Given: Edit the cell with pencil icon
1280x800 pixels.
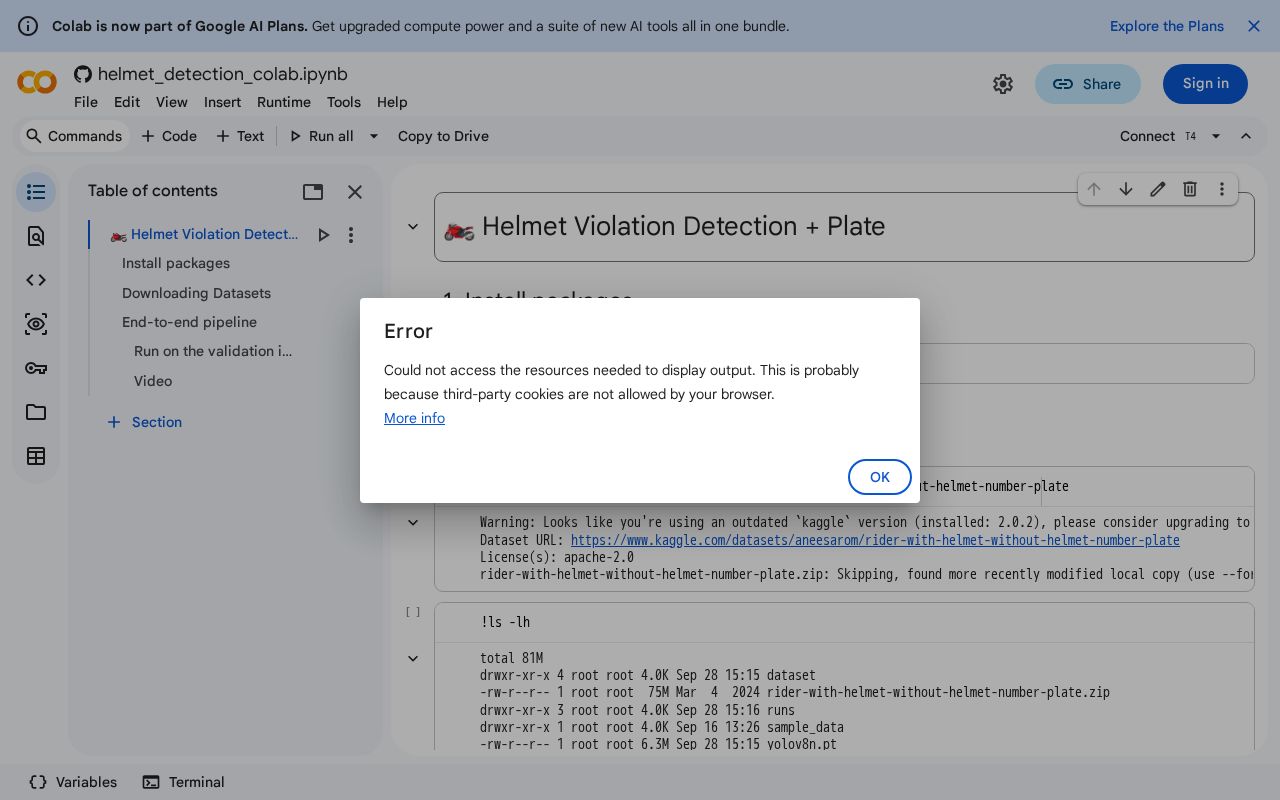Looking at the screenshot, I should (x=1158, y=189).
